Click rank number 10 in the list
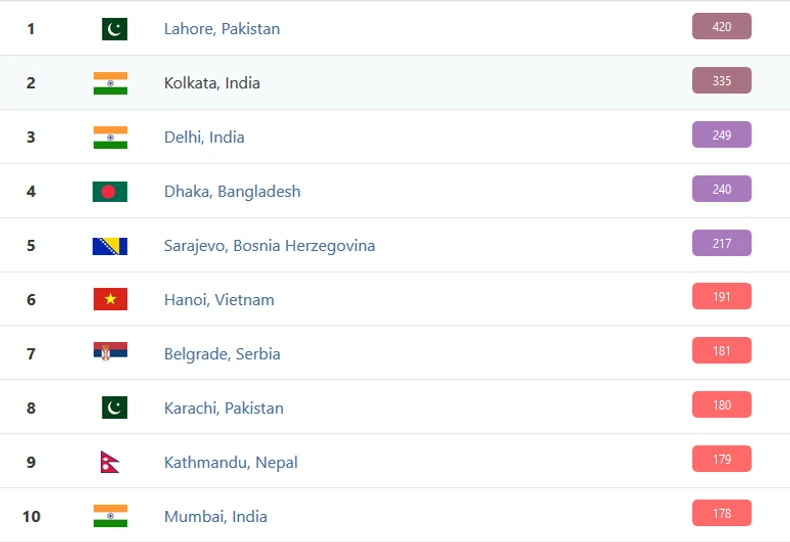This screenshot has height=542, width=790. 31,516
